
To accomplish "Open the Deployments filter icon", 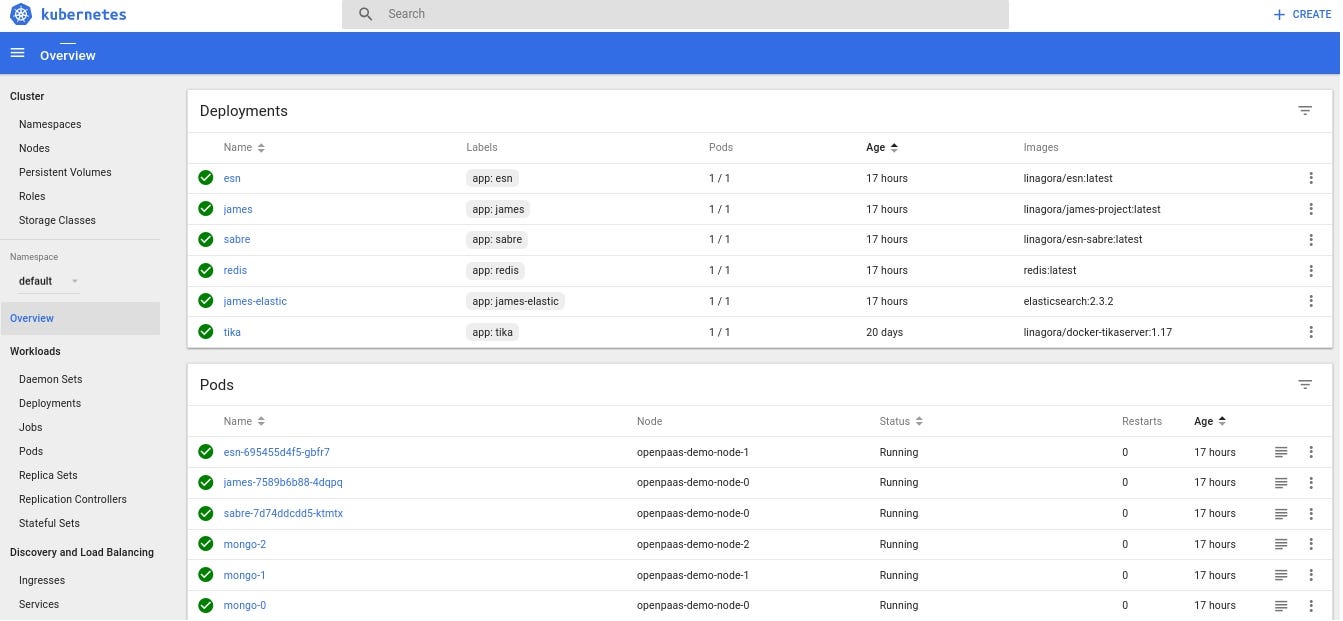I will tap(1305, 111).
